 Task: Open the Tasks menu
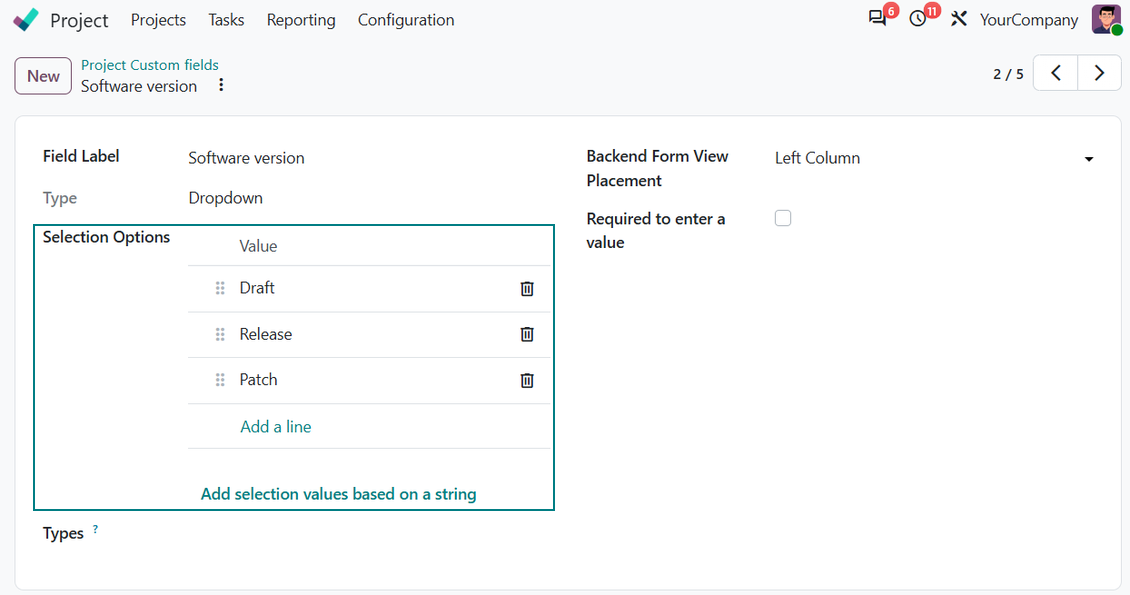(226, 20)
